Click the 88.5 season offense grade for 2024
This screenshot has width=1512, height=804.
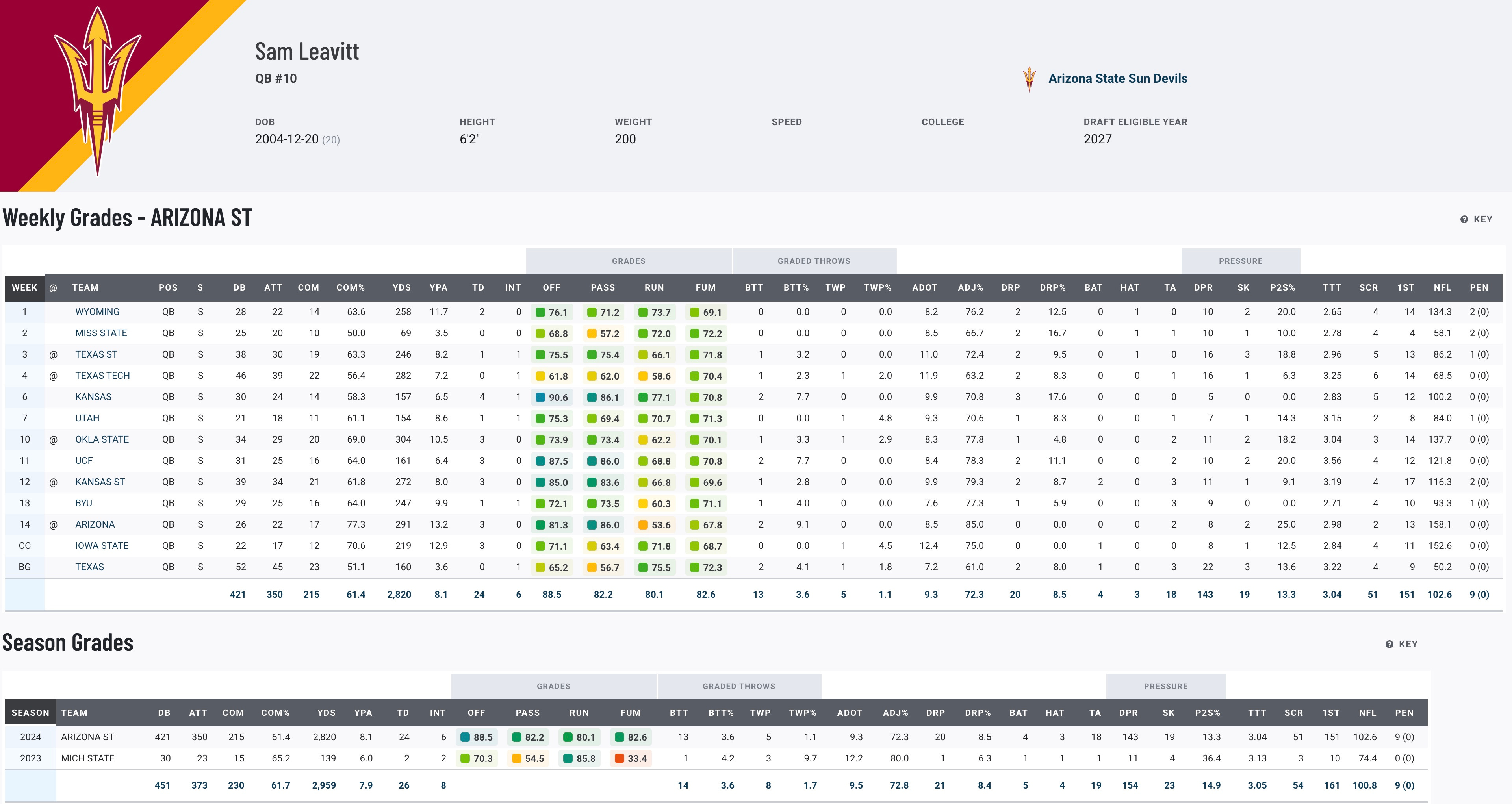click(477, 737)
